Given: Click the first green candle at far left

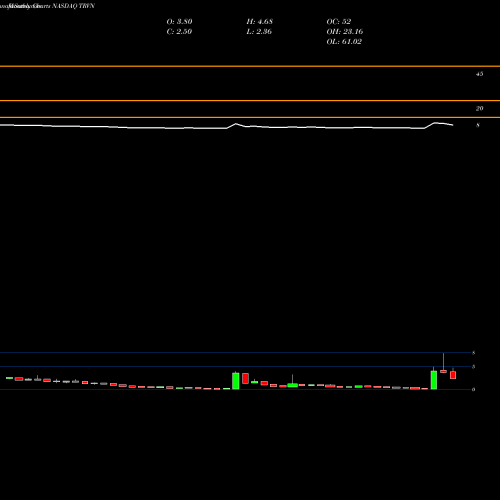Looking at the screenshot, I should [x=9, y=378].
